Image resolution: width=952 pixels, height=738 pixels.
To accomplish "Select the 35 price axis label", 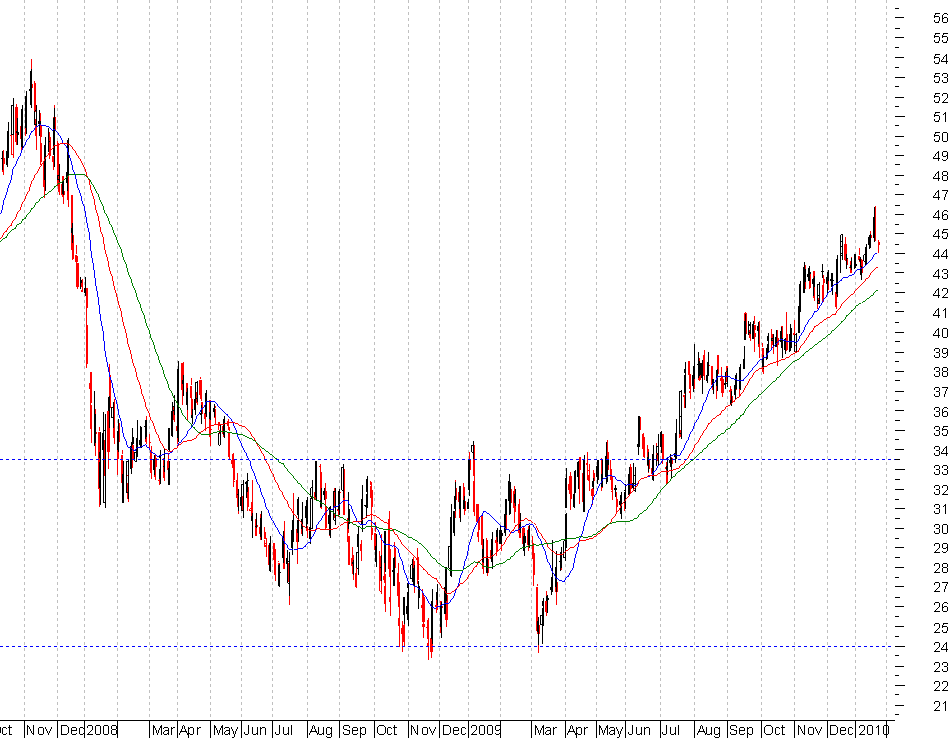I will point(940,432).
